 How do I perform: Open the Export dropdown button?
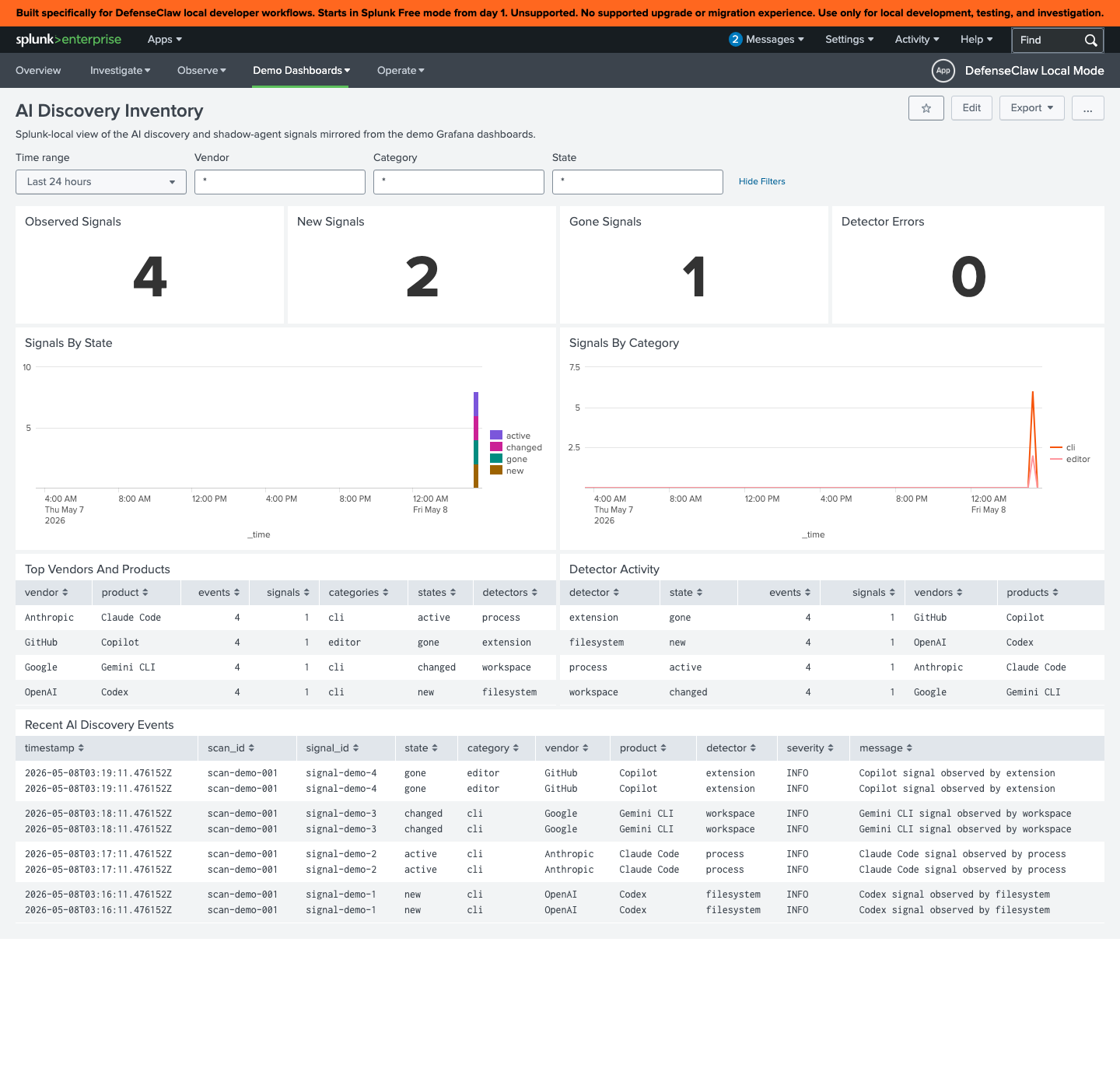tap(1031, 108)
